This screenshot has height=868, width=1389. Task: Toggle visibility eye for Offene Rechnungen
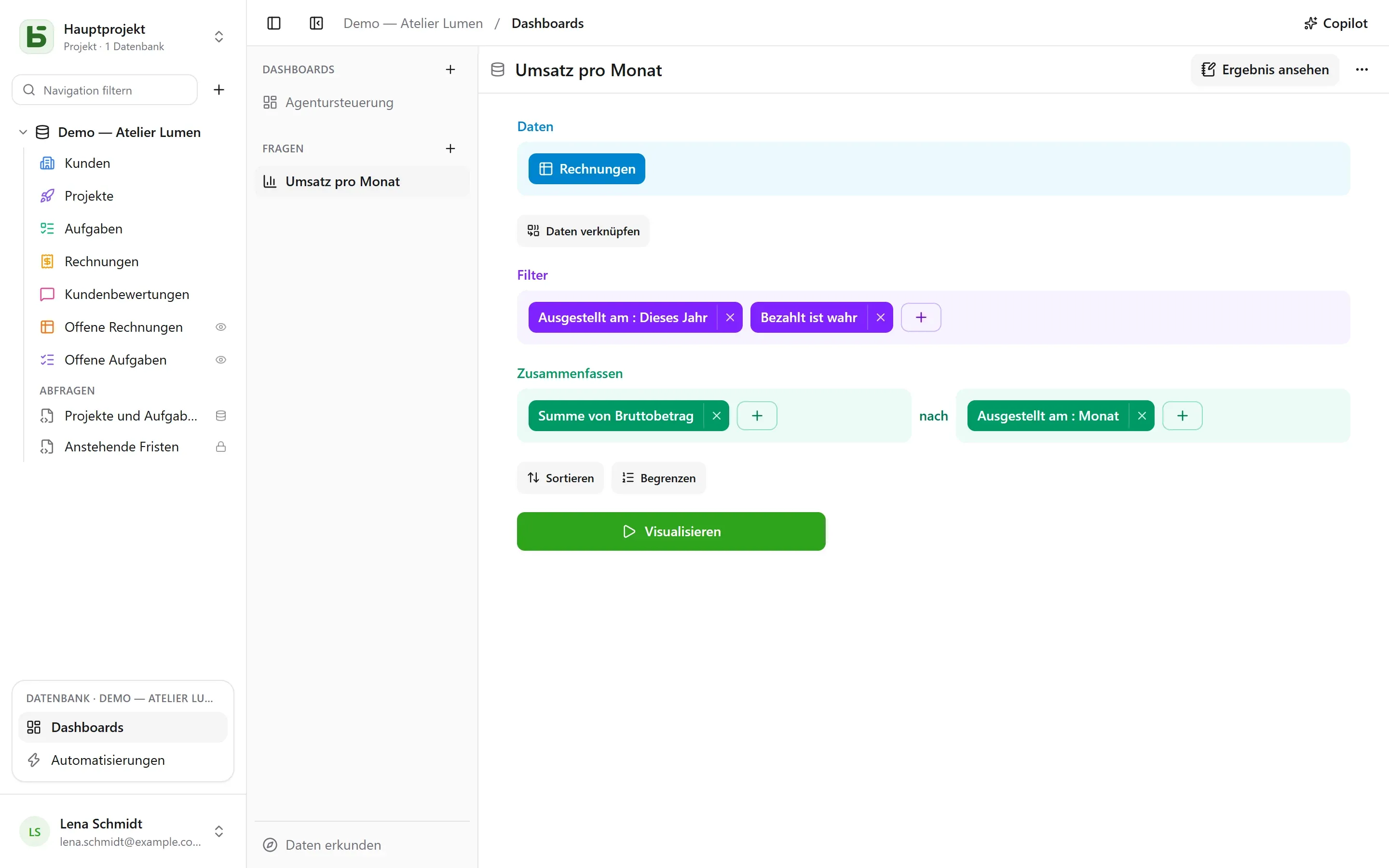coord(221,327)
